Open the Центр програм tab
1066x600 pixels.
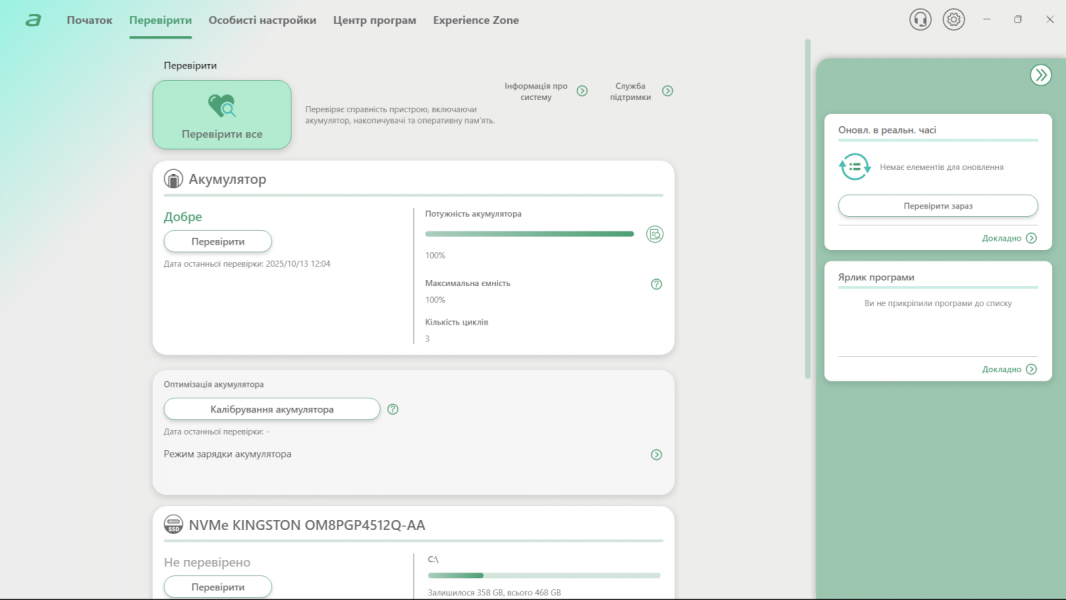click(x=374, y=20)
